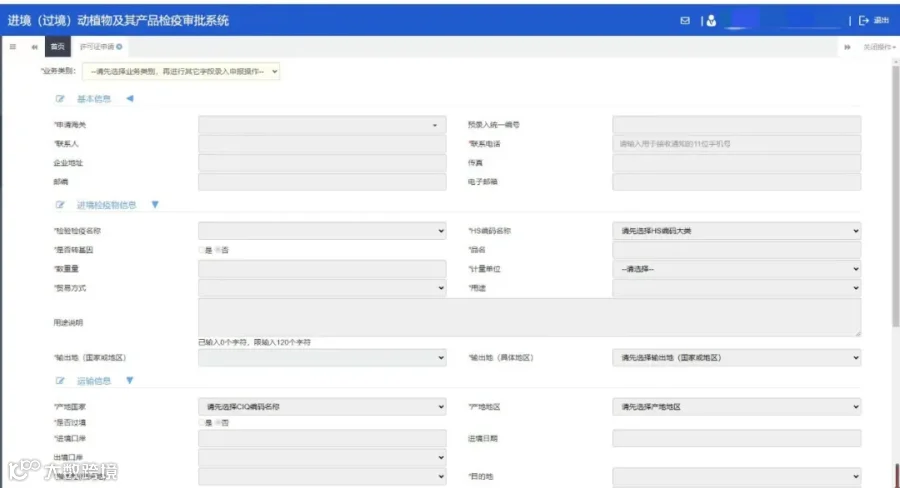Switch to the 许可证申请 tab
The width and height of the screenshot is (900, 488).
[97, 47]
